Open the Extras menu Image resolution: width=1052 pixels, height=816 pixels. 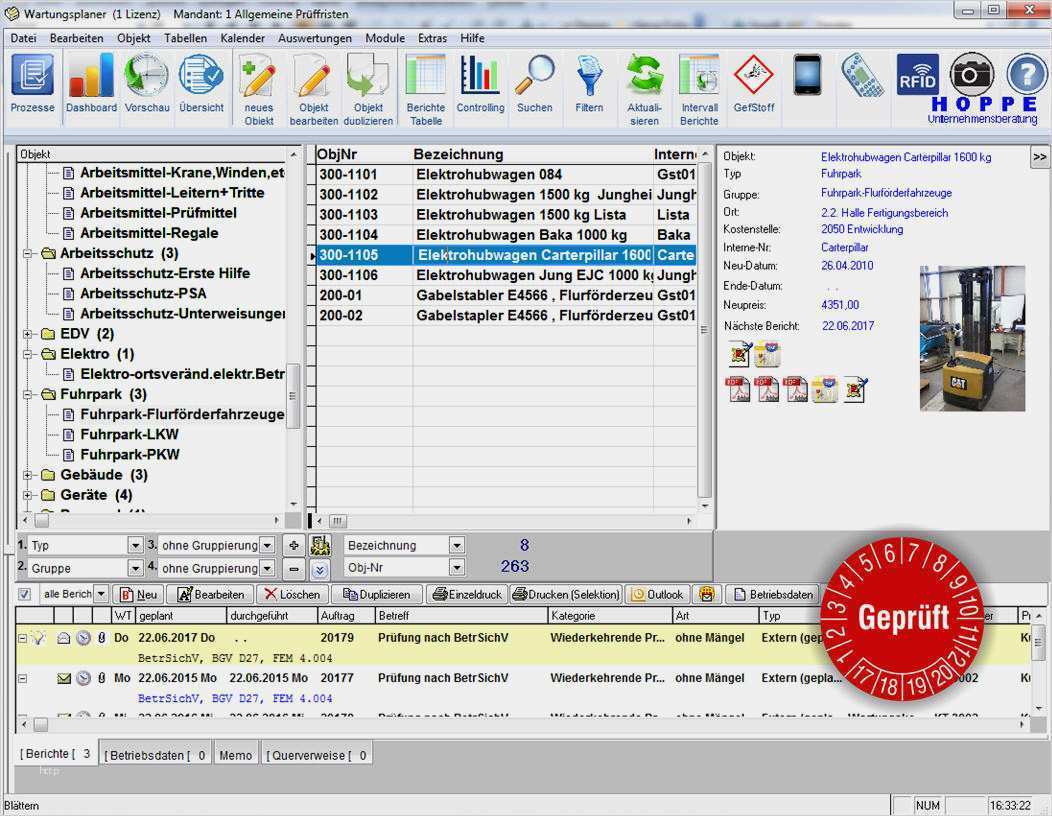click(x=432, y=38)
